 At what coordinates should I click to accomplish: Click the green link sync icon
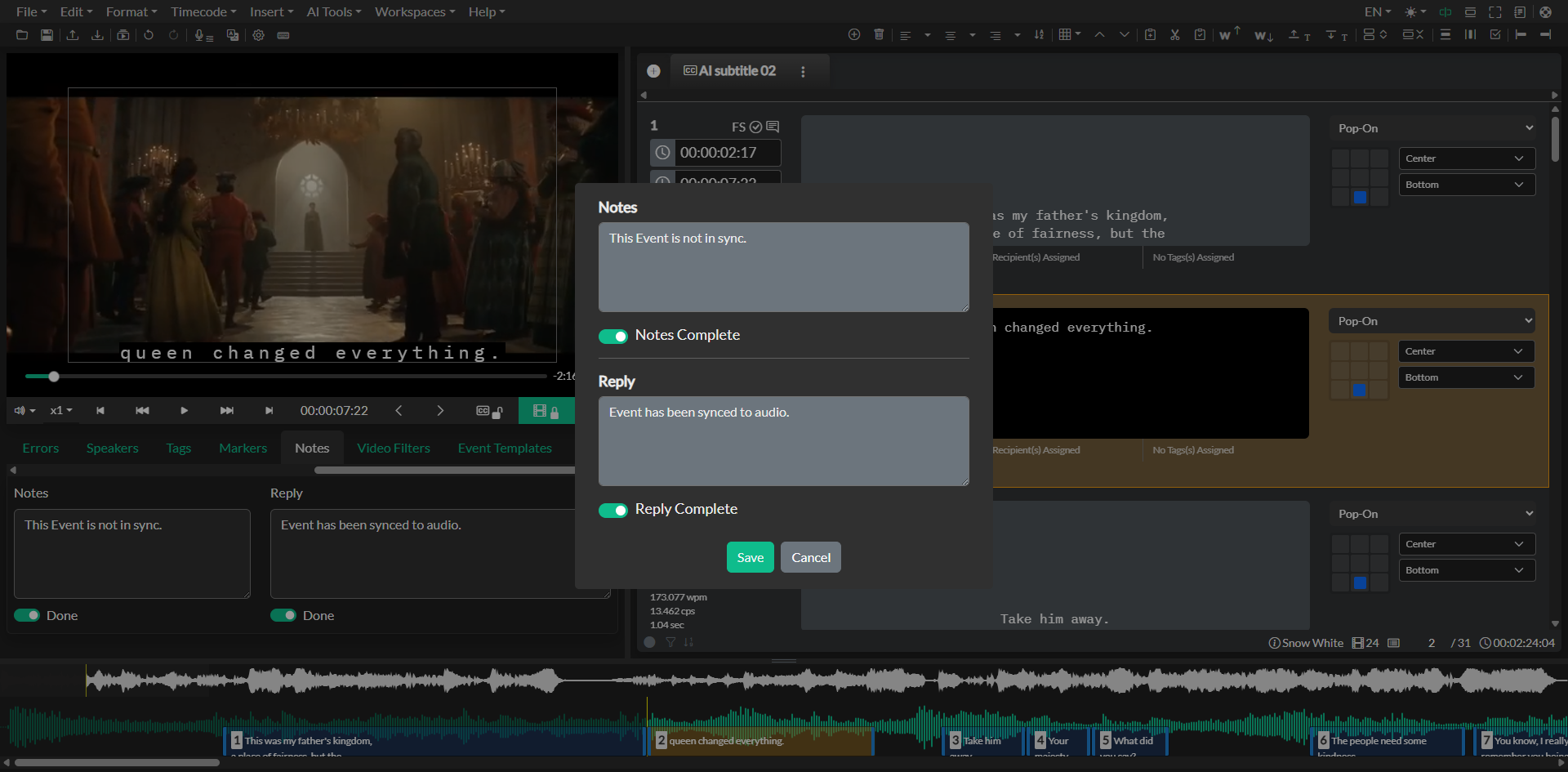pyautogui.click(x=1445, y=12)
